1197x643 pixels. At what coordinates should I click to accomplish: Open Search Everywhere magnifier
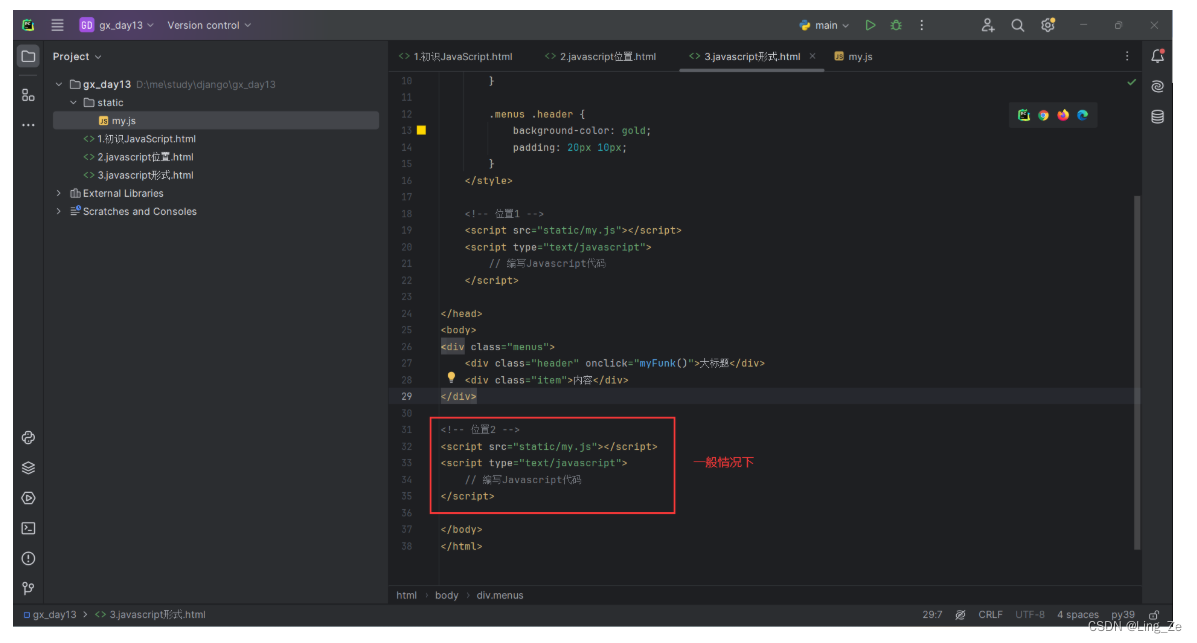(1018, 25)
